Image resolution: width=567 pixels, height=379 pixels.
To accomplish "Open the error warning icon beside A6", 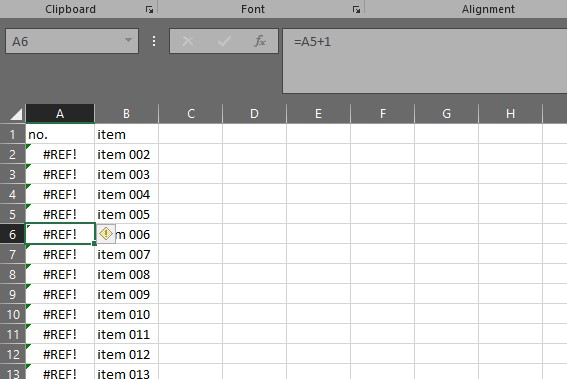I will pyautogui.click(x=106, y=234).
